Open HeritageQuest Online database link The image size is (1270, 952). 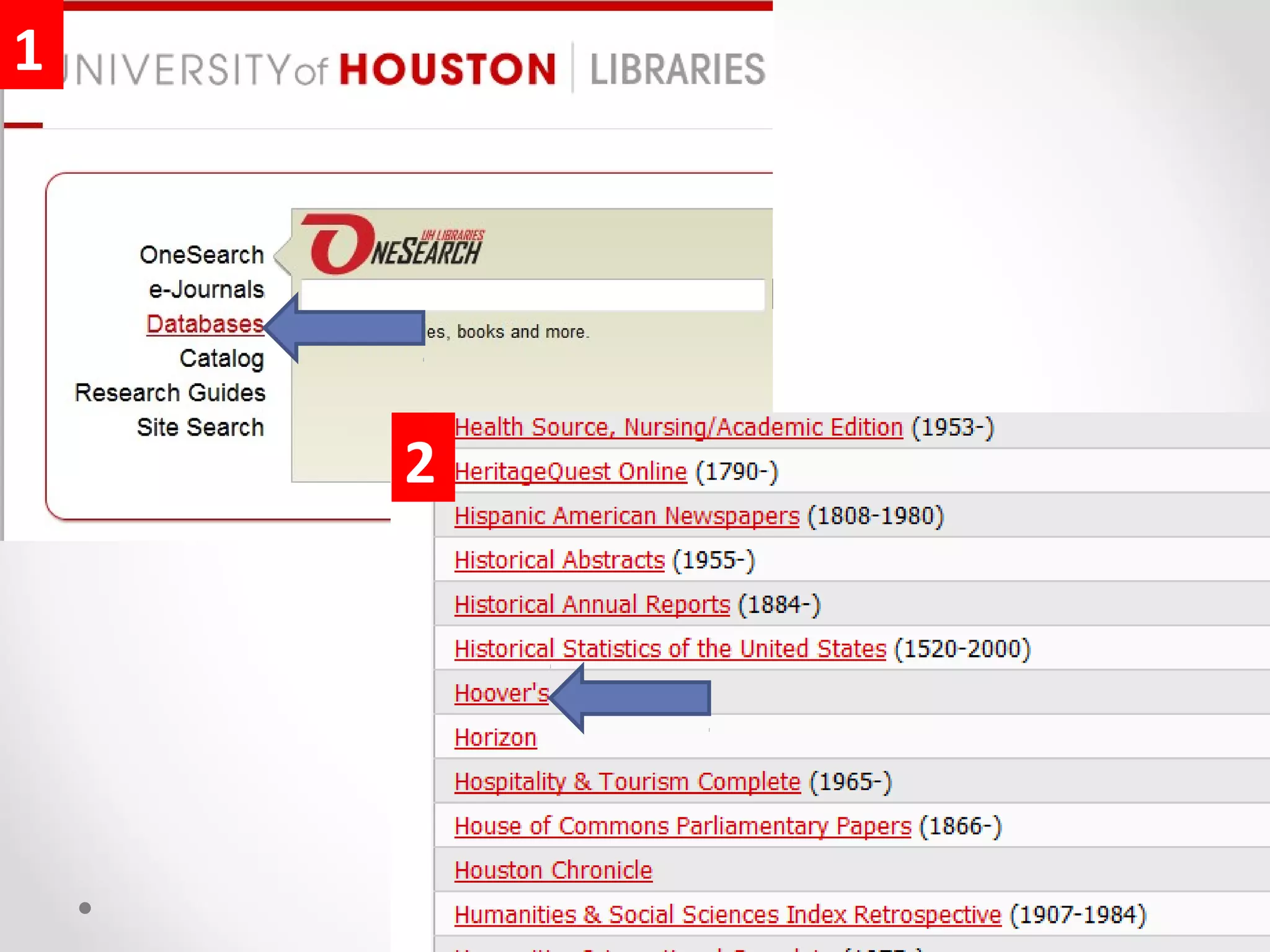click(x=571, y=472)
